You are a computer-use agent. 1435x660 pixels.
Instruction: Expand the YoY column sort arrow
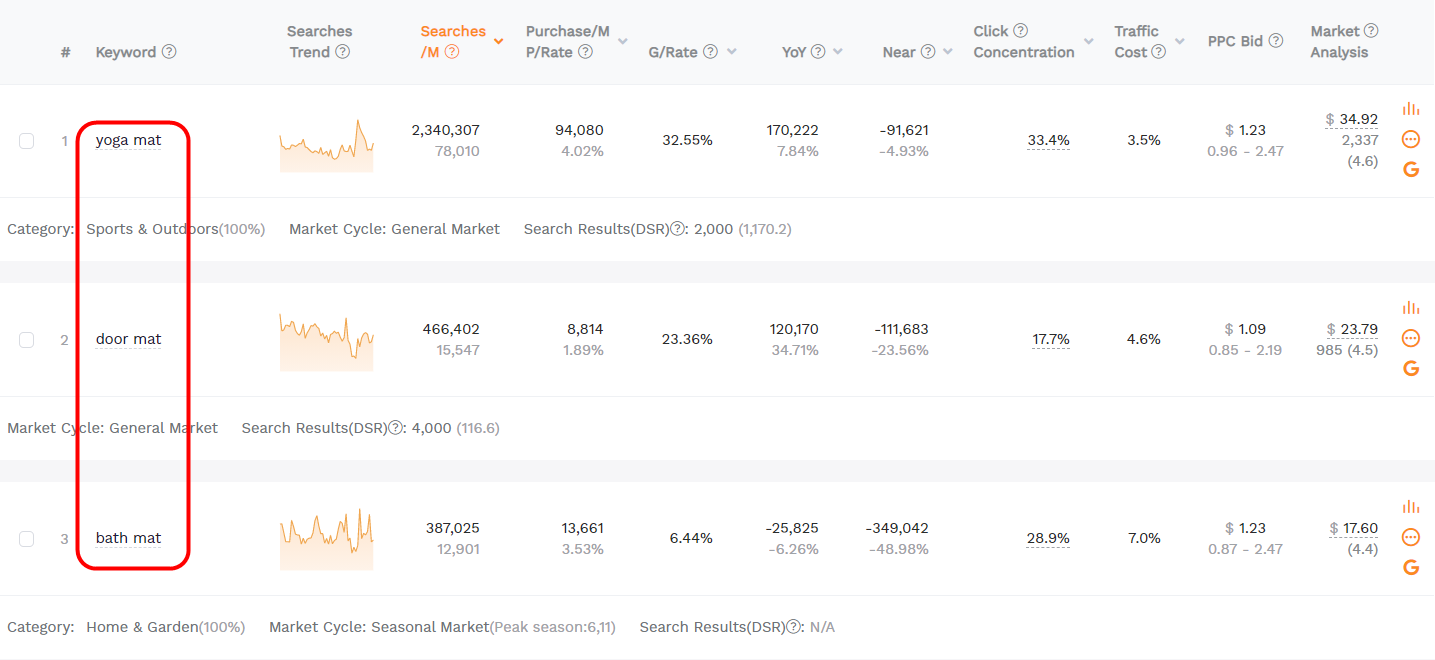837,52
